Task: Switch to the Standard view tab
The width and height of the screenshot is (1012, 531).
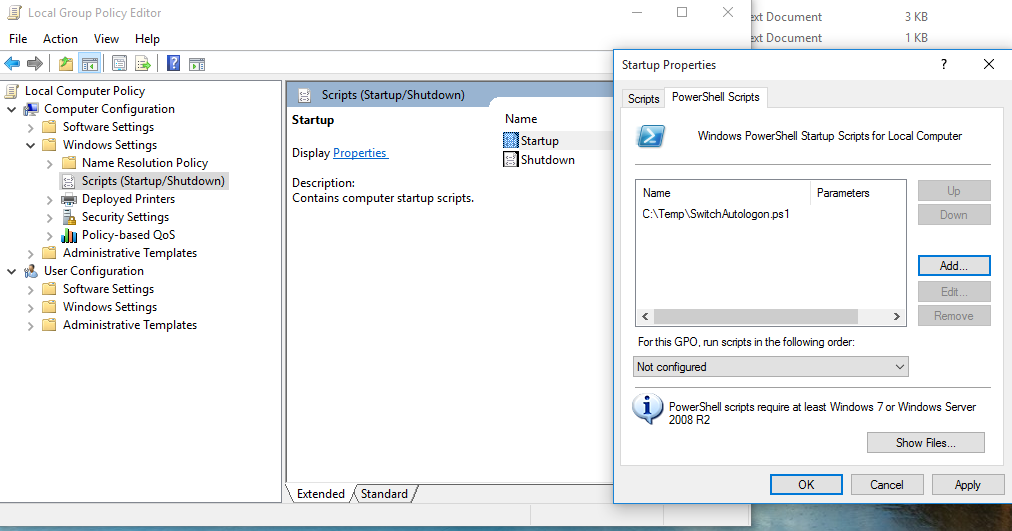Action: point(384,494)
